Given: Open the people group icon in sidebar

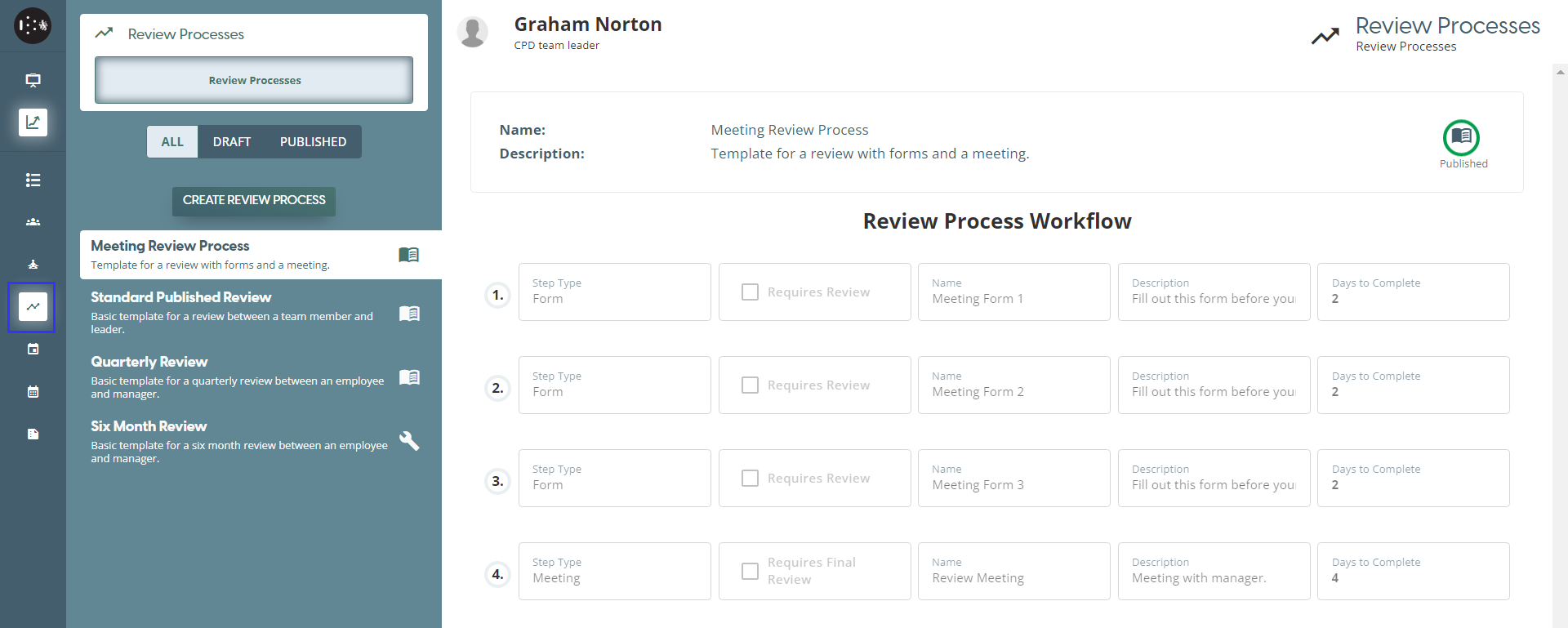Looking at the screenshot, I should click(33, 222).
